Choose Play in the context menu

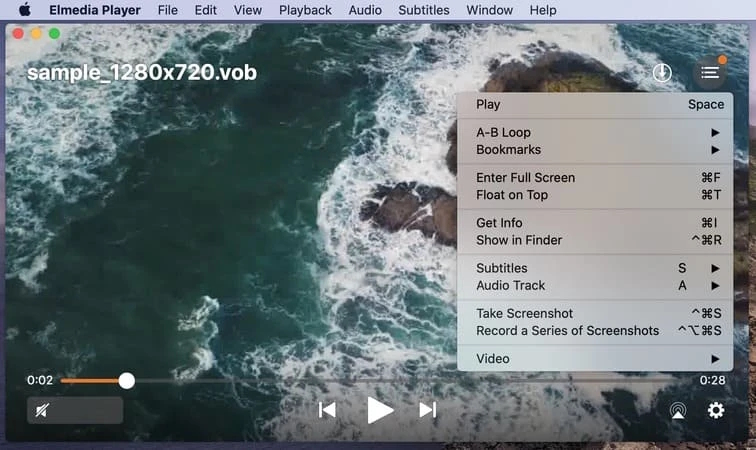tap(595, 105)
